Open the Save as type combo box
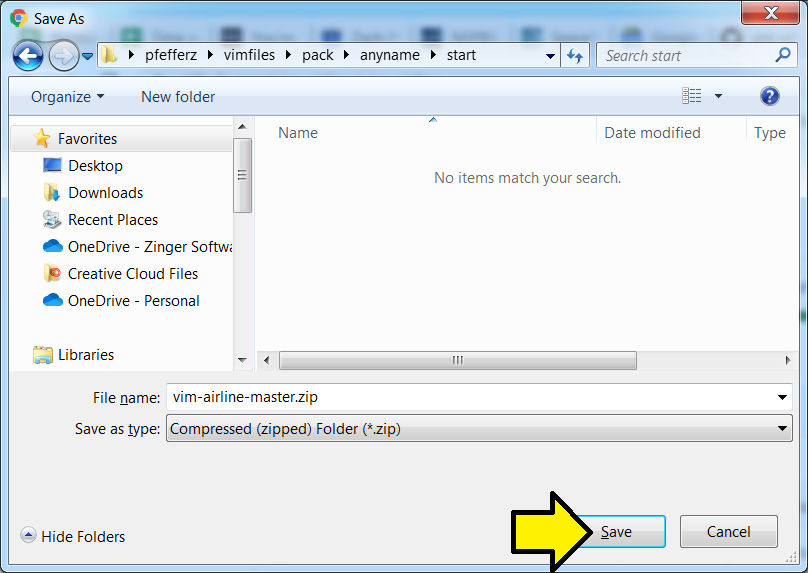 coord(479,429)
